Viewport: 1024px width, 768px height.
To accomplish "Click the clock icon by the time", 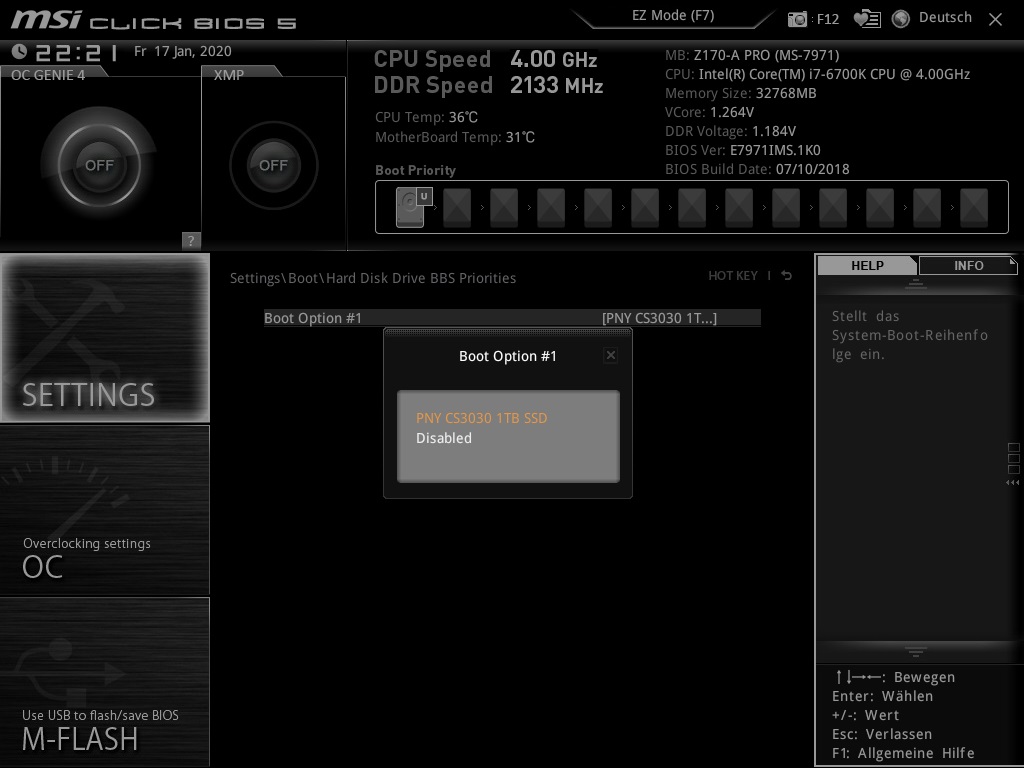I will pyautogui.click(x=19, y=51).
